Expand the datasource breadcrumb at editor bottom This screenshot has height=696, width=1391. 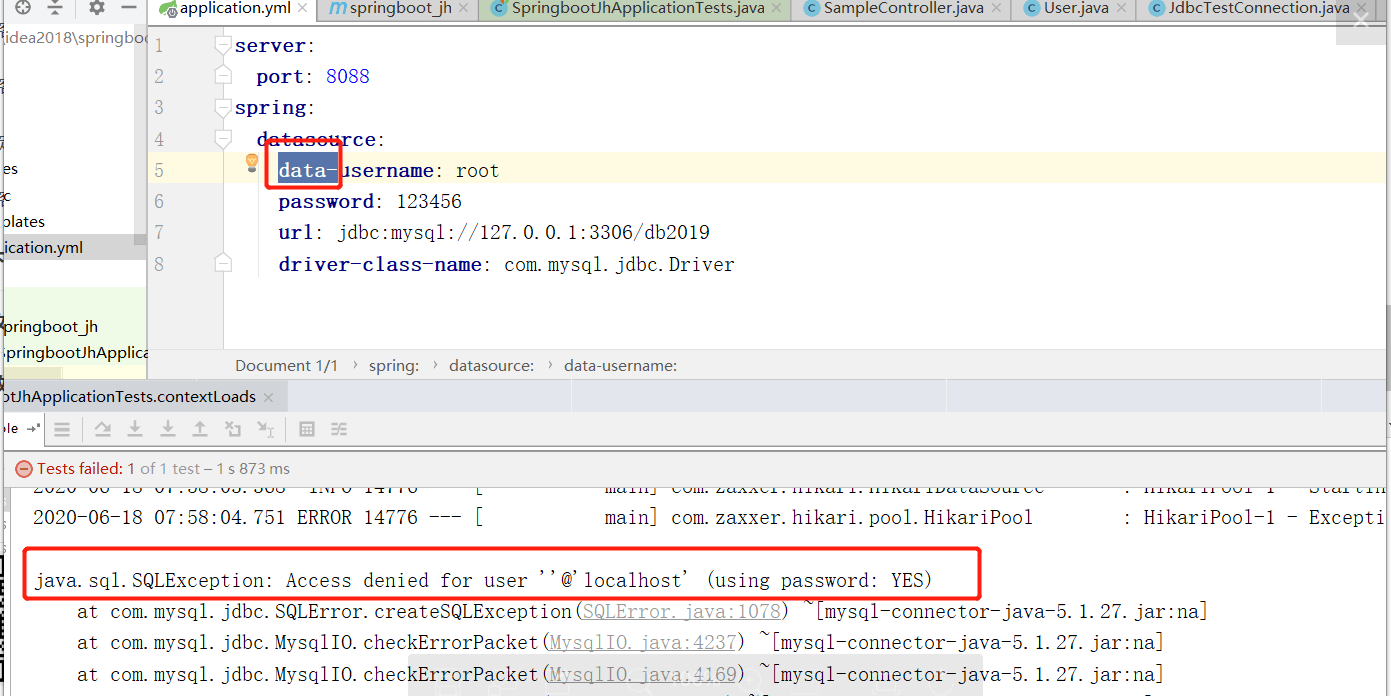[492, 365]
